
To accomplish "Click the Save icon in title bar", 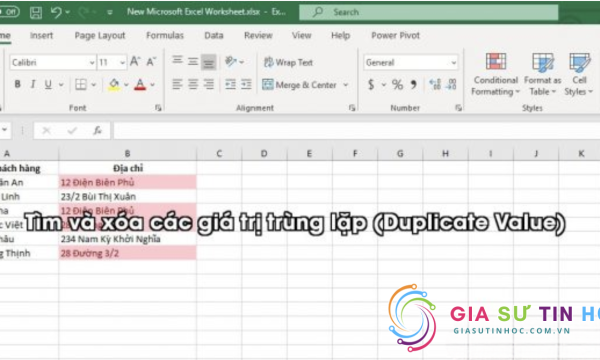I will click(x=36, y=12).
